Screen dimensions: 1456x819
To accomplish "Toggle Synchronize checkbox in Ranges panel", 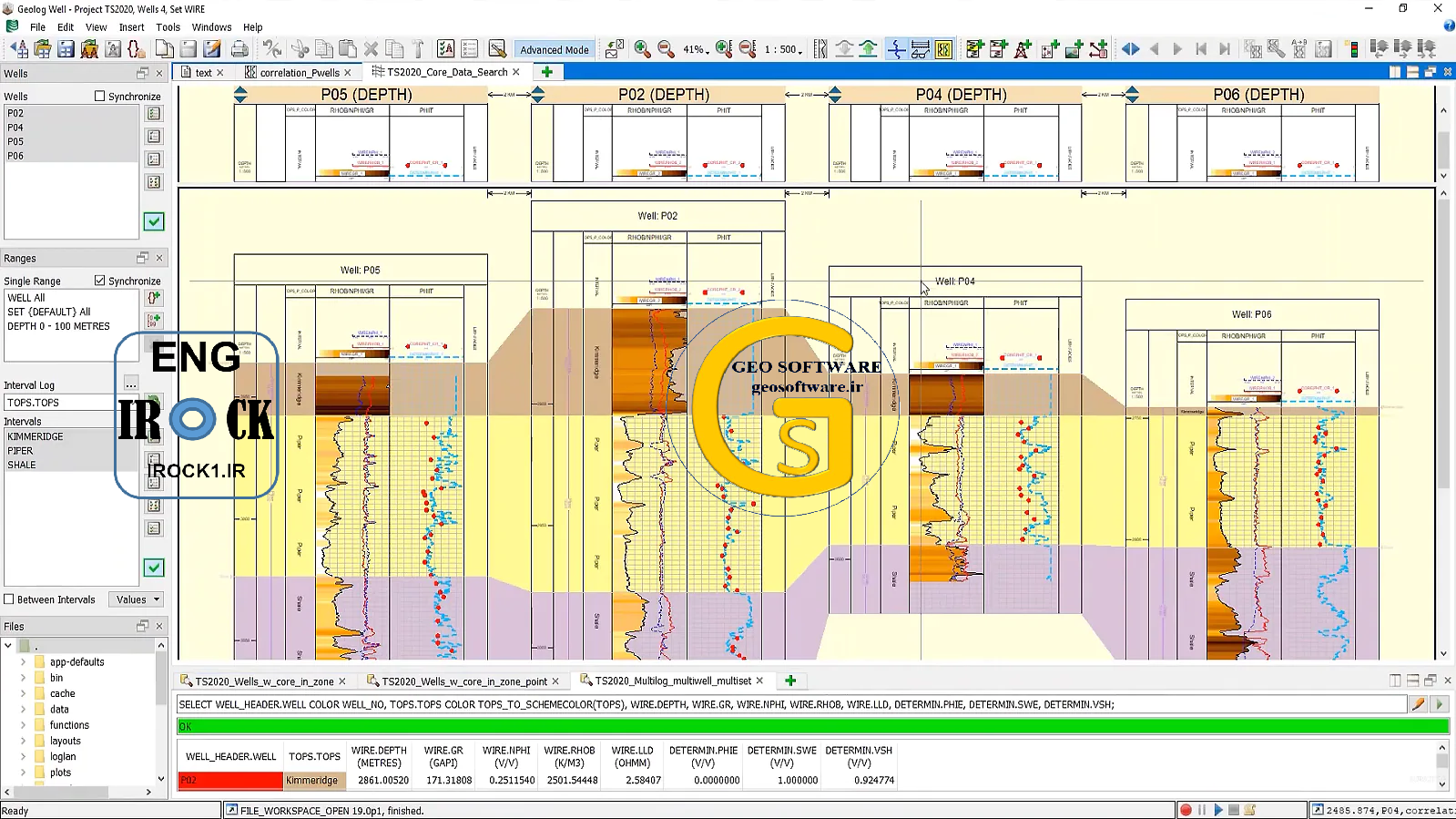I will pyautogui.click(x=100, y=281).
